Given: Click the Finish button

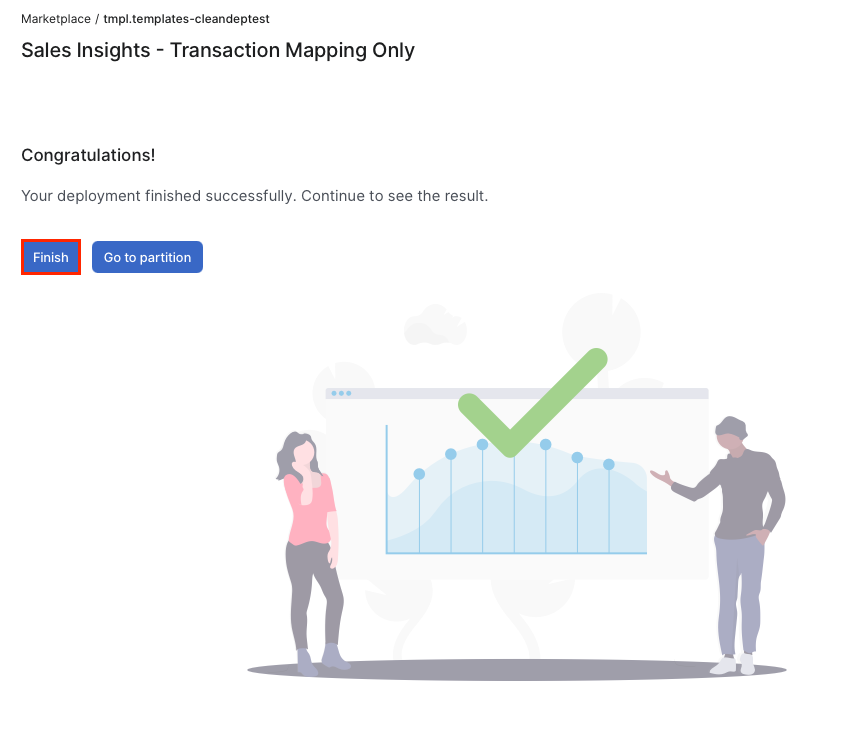Looking at the screenshot, I should tap(50, 257).
